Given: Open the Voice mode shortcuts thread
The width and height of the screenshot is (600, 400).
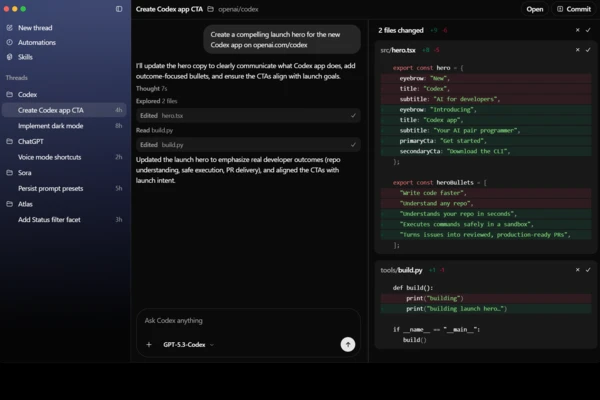Looking at the screenshot, I should click(x=64, y=157).
